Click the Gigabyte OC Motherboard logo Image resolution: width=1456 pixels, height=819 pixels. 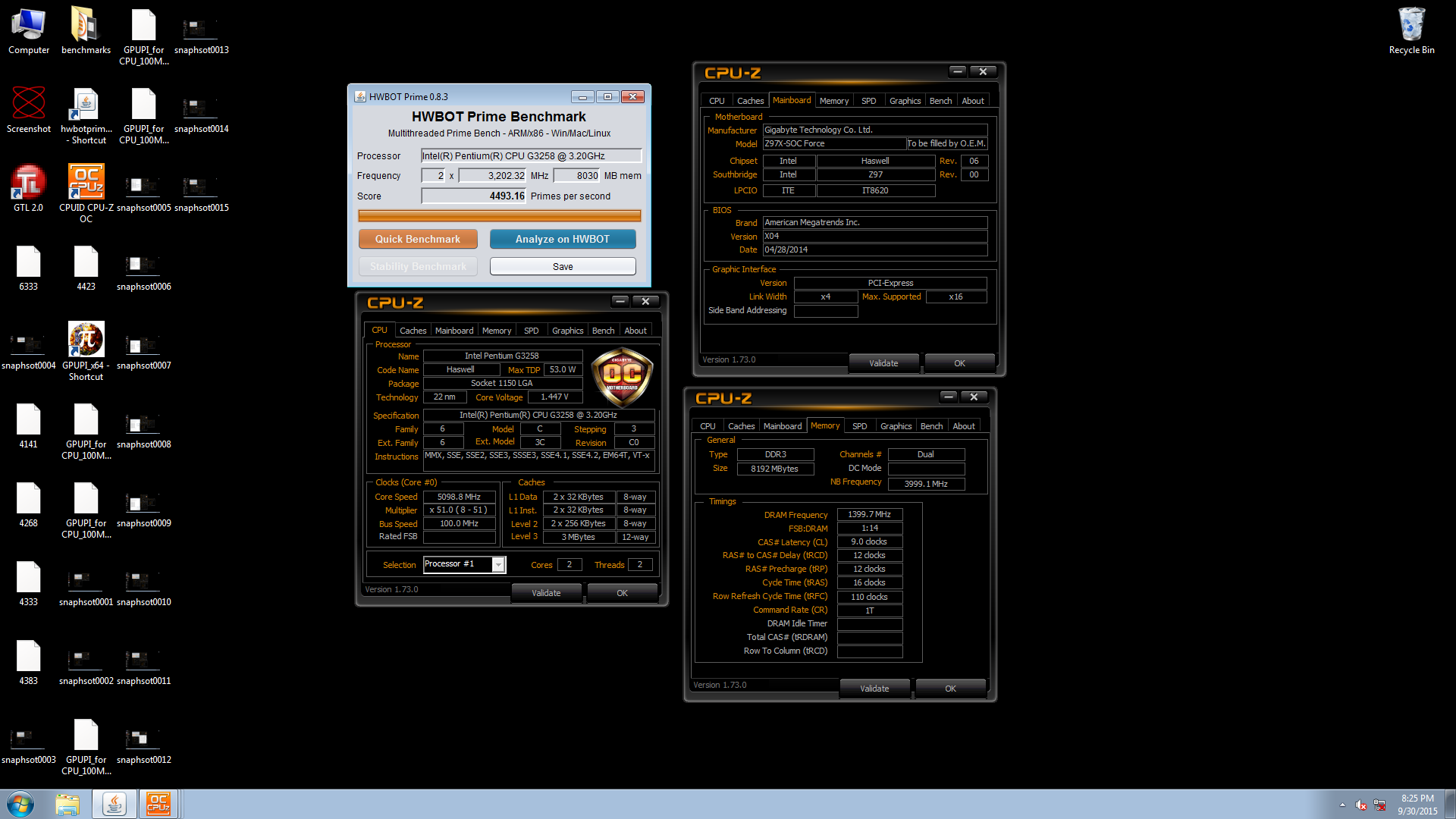point(622,377)
